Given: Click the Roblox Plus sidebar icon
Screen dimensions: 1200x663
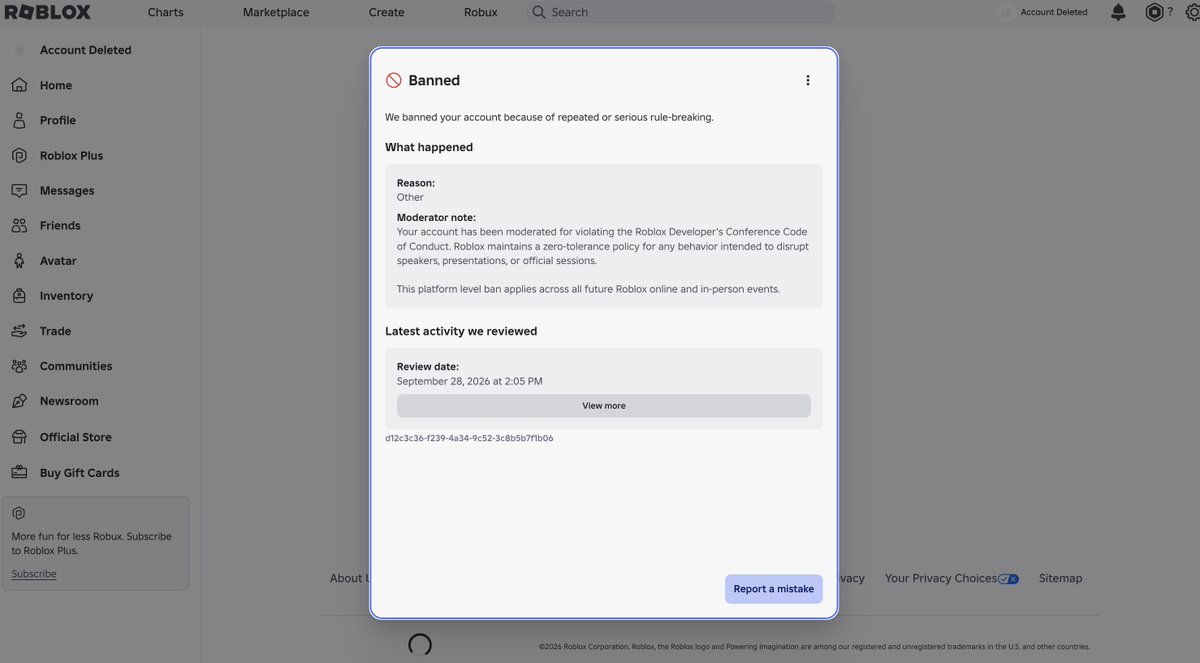Looking at the screenshot, I should tap(19, 155).
